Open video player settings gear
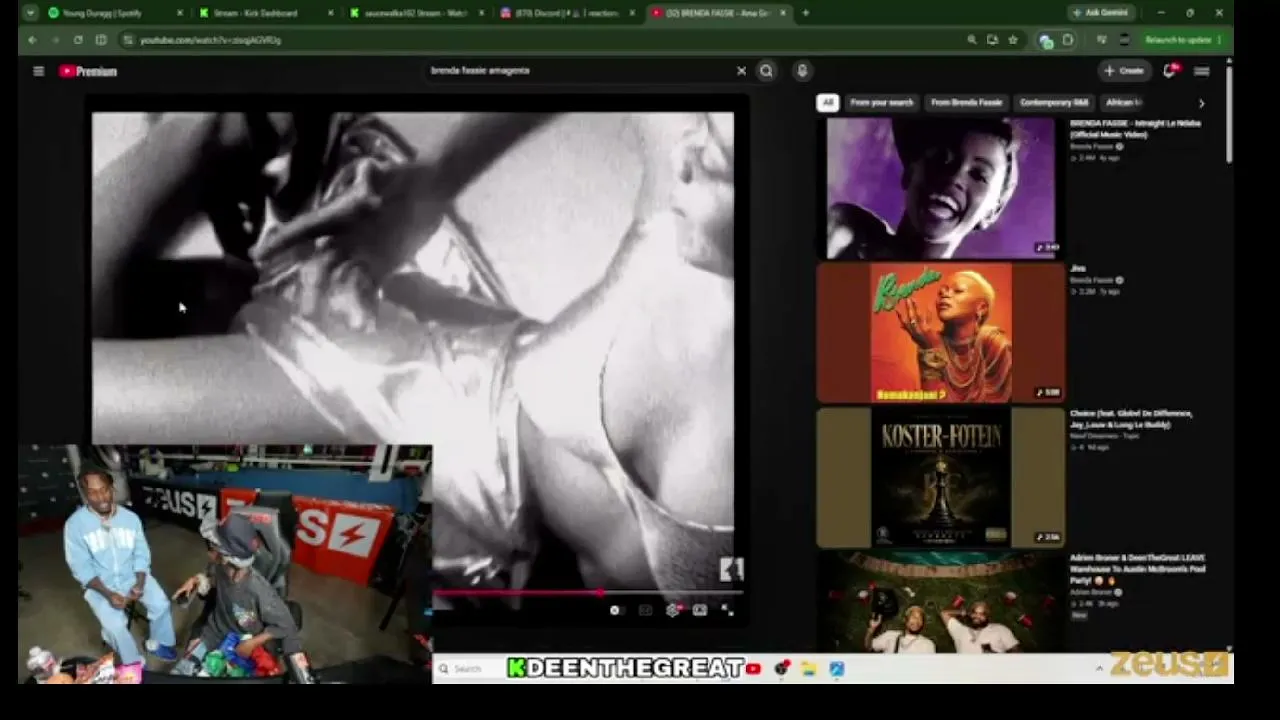 point(673,610)
